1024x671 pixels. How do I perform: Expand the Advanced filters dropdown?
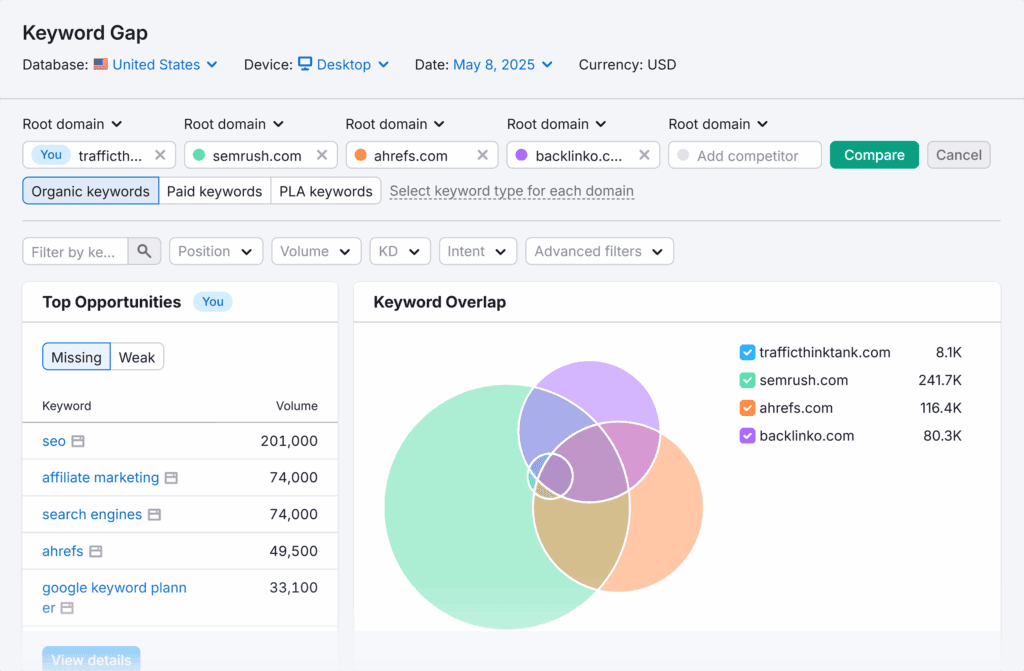599,252
